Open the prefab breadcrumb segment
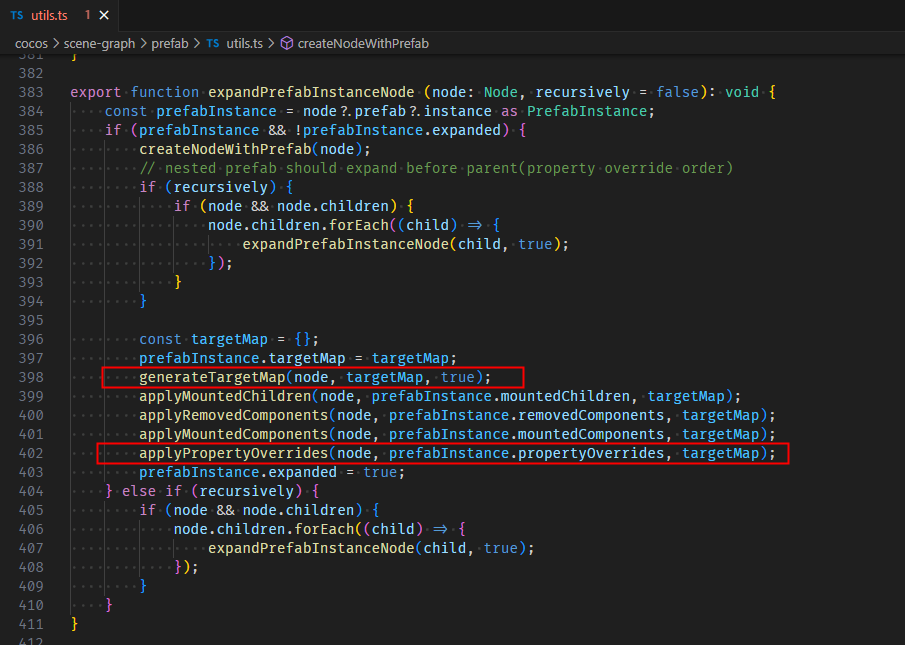This screenshot has height=645, width=905. [x=170, y=44]
